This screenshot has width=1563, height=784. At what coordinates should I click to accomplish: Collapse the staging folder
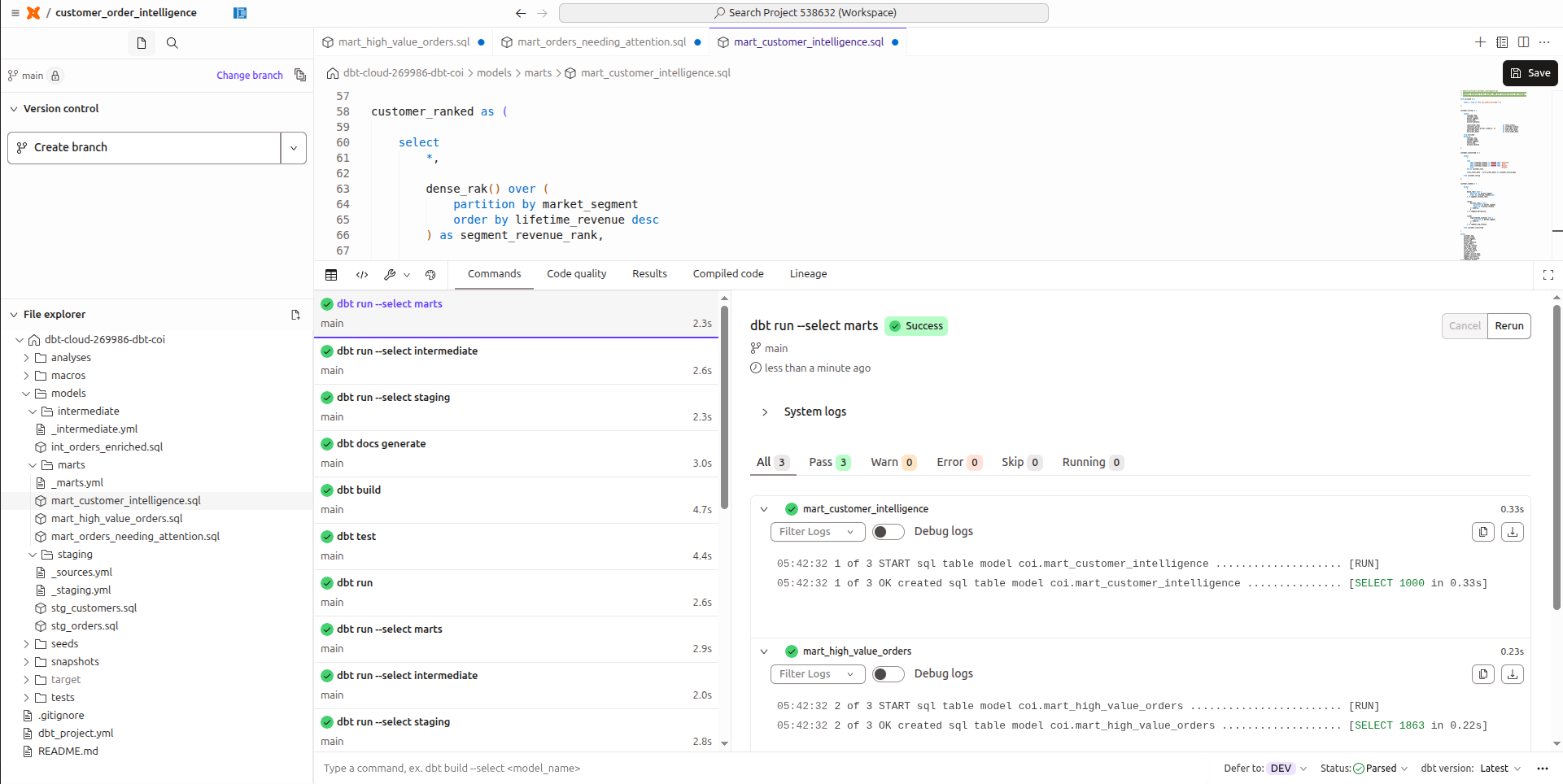click(33, 555)
